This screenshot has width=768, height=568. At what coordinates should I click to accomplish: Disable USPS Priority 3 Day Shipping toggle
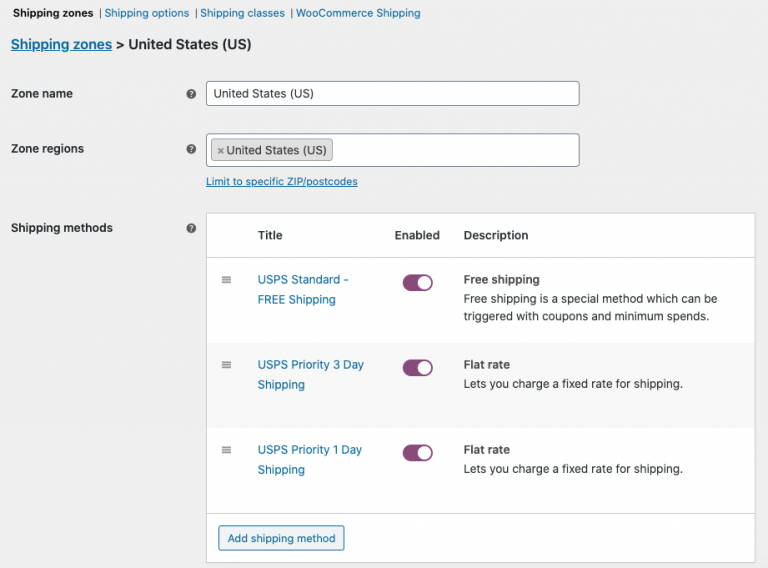tap(418, 368)
